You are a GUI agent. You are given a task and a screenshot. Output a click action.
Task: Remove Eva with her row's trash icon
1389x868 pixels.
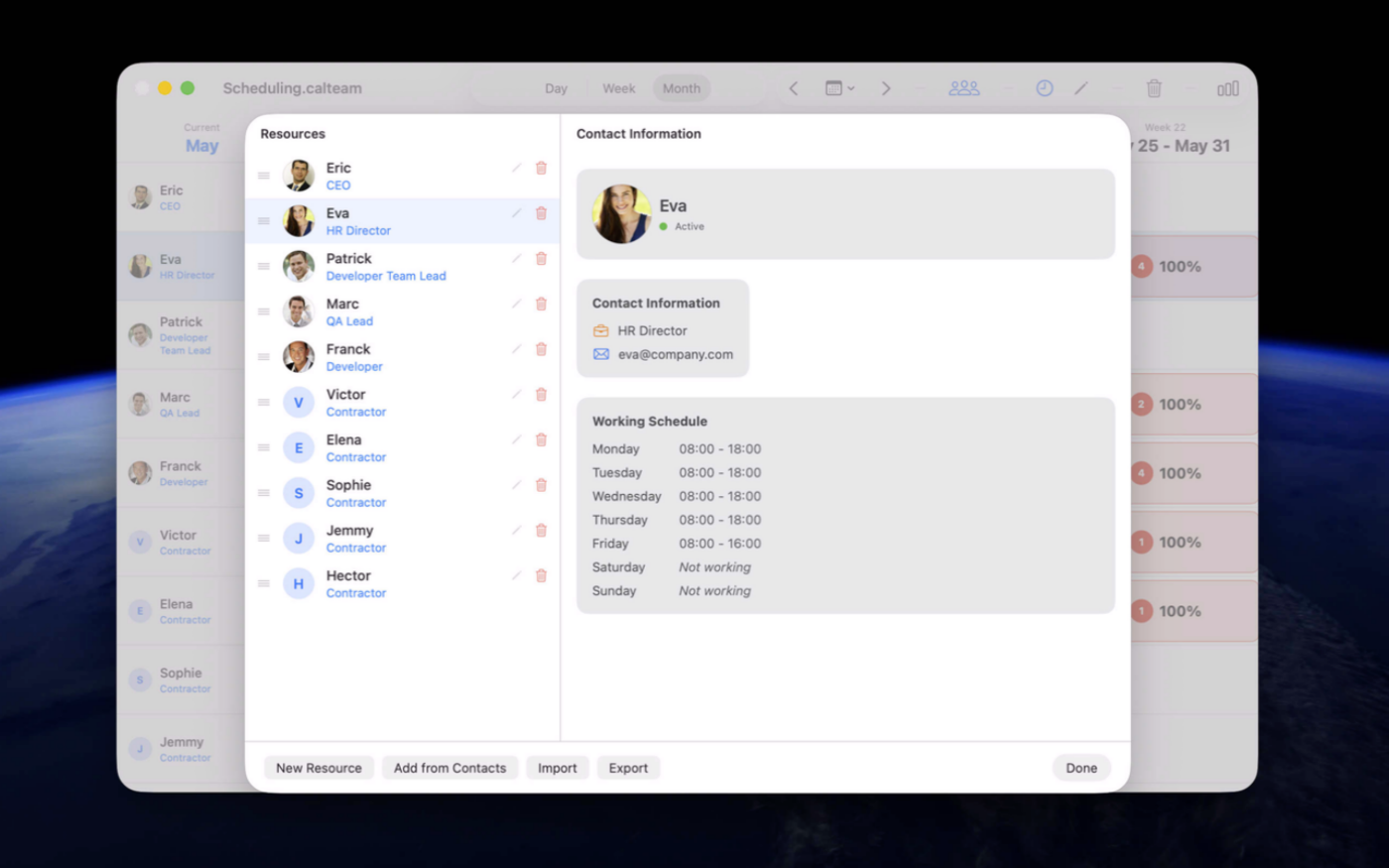[x=541, y=213]
